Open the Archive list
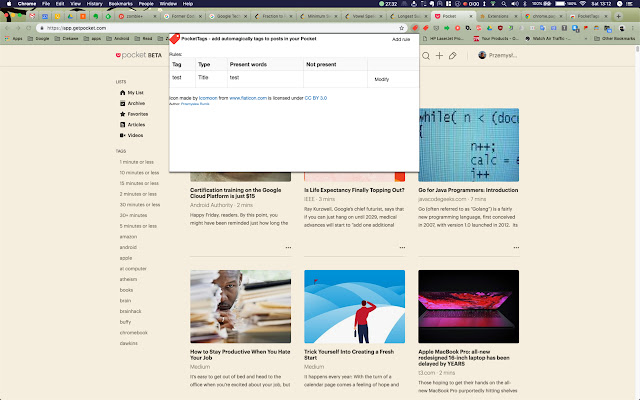 tap(135, 103)
